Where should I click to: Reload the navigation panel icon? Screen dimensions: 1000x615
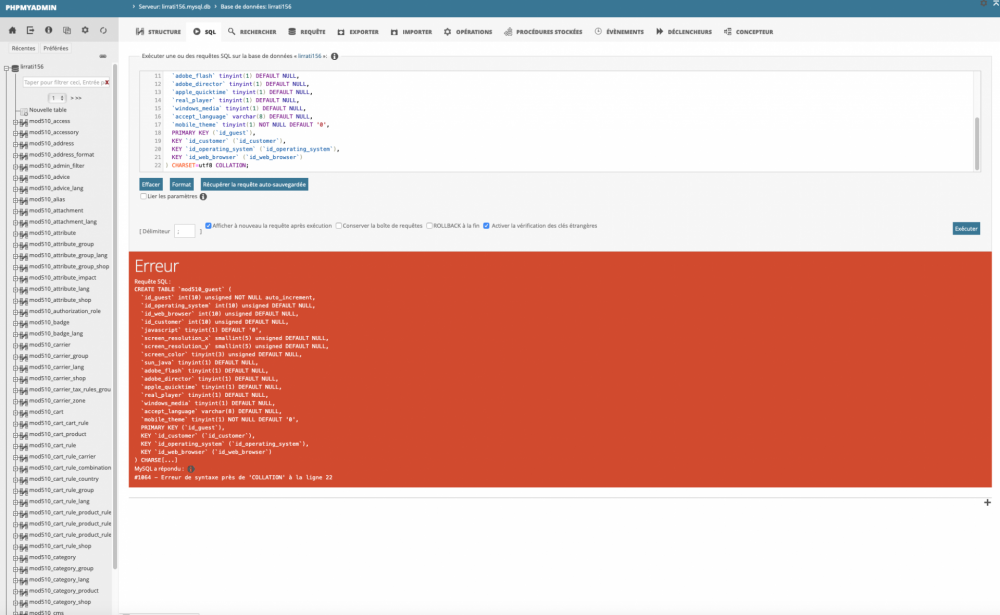[x=103, y=30]
